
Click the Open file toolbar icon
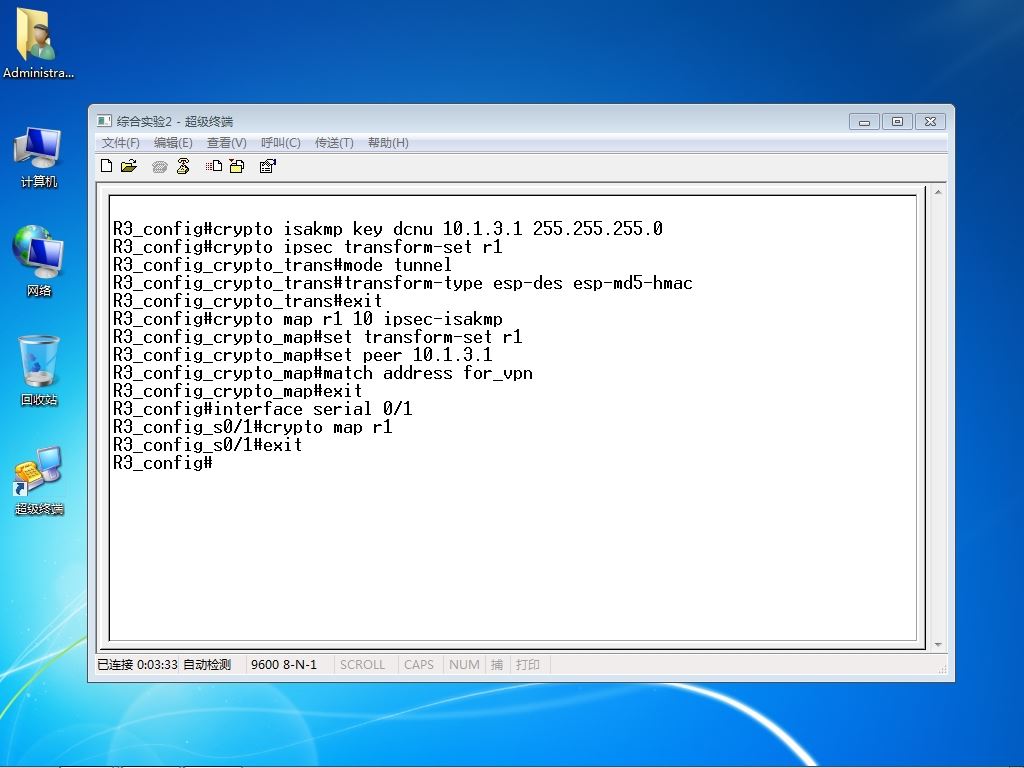click(x=129, y=166)
